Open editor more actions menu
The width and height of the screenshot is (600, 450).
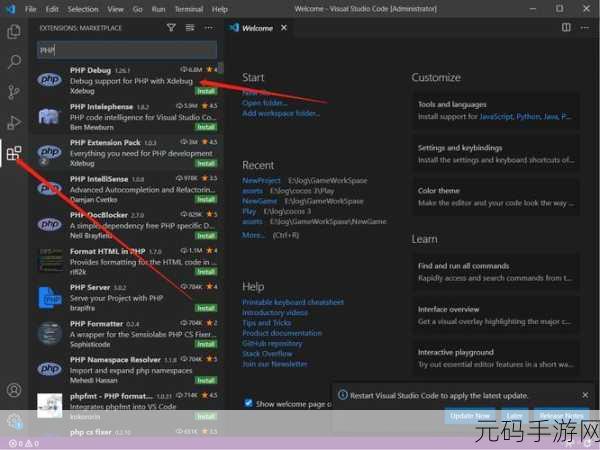[x=584, y=28]
